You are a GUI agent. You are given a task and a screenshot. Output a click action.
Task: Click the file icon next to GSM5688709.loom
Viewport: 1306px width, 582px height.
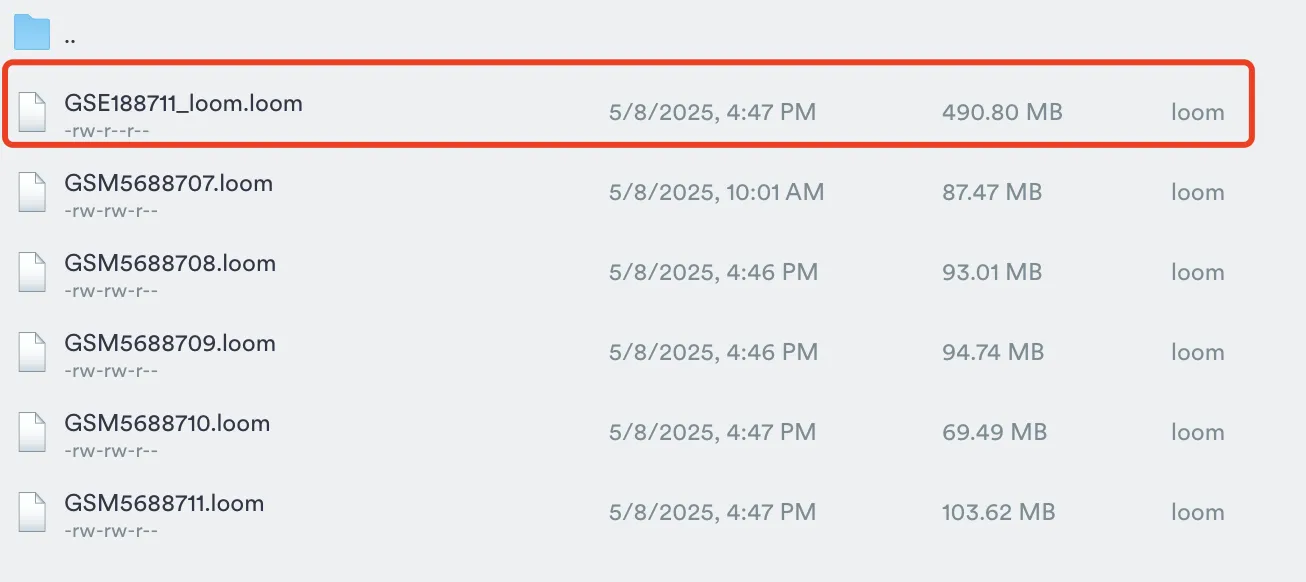tap(33, 351)
